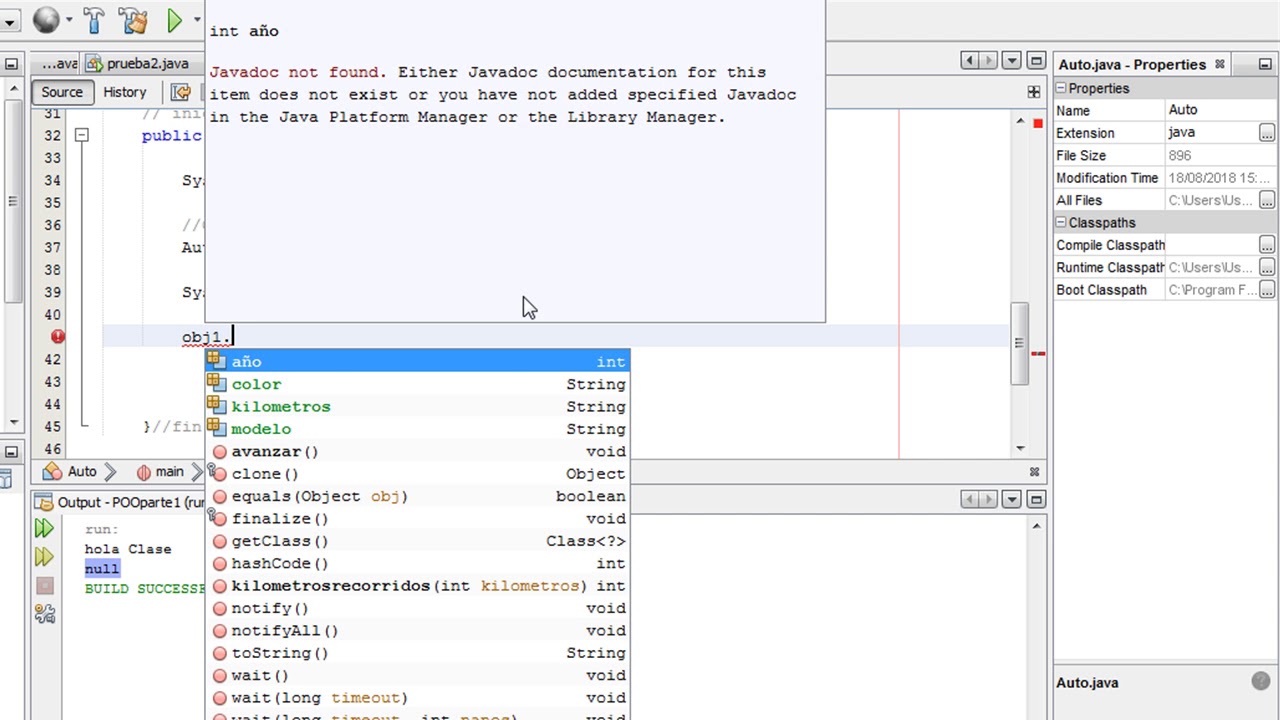Pick clone() method from completion list
The image size is (1280, 720).
[x=417, y=474]
